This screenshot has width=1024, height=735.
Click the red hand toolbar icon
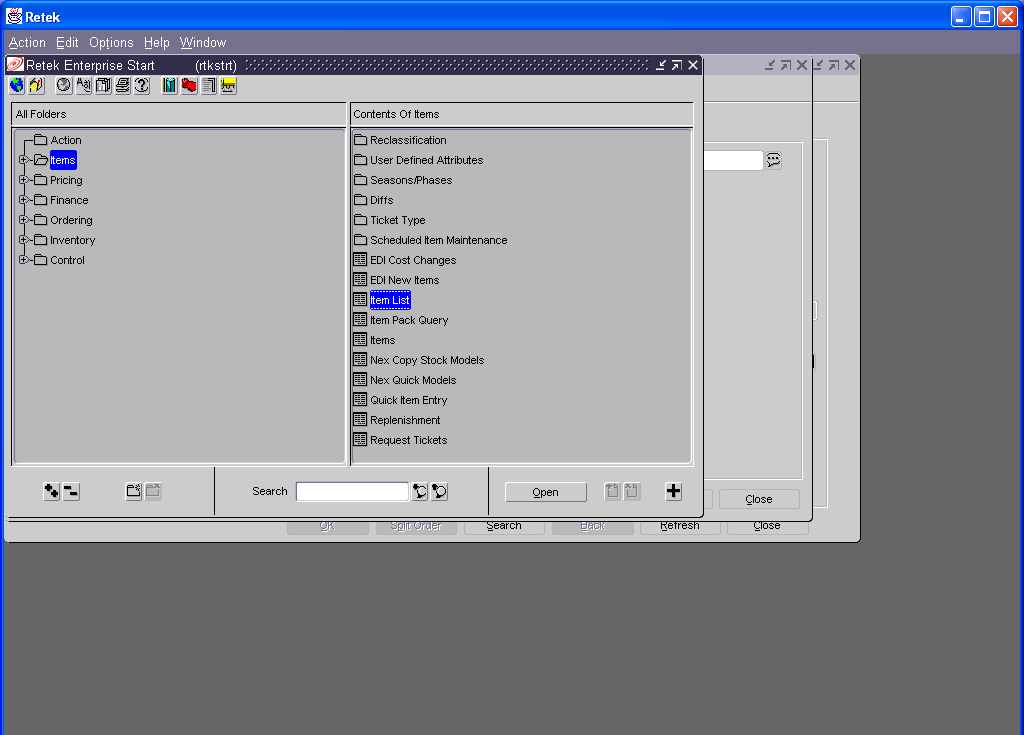click(189, 86)
